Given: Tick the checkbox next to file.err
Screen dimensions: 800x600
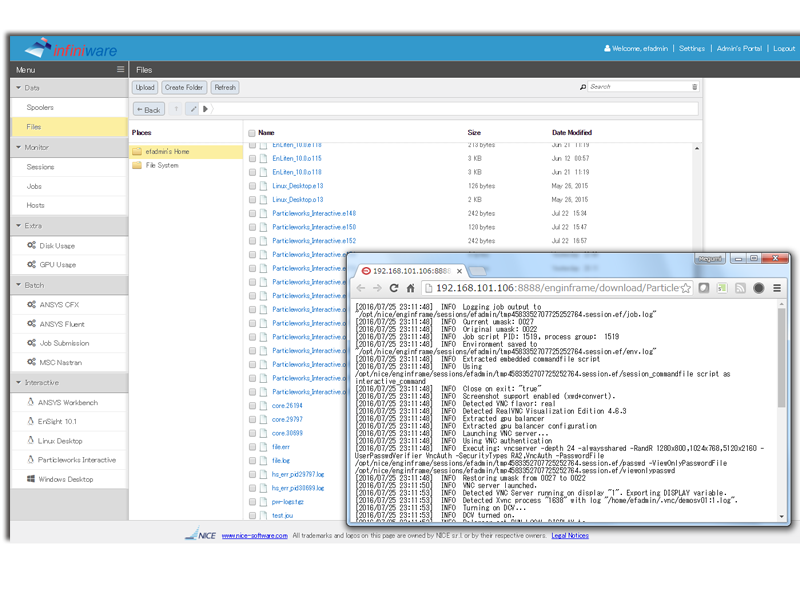Looking at the screenshot, I should coord(253,447).
